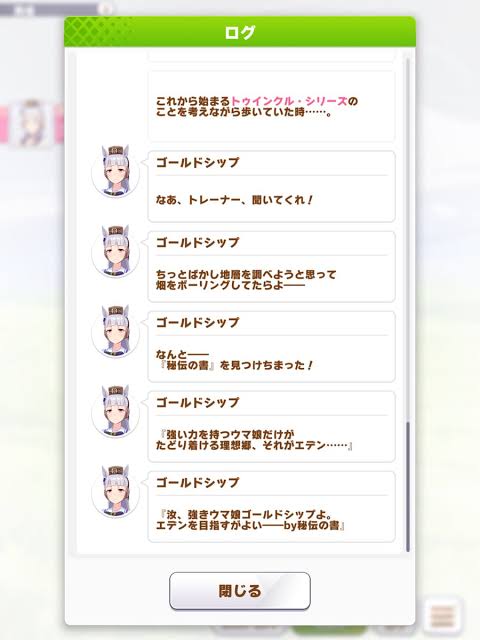Click the ログ header title bar
Screen dimensions: 480x640
tap(240, 32)
